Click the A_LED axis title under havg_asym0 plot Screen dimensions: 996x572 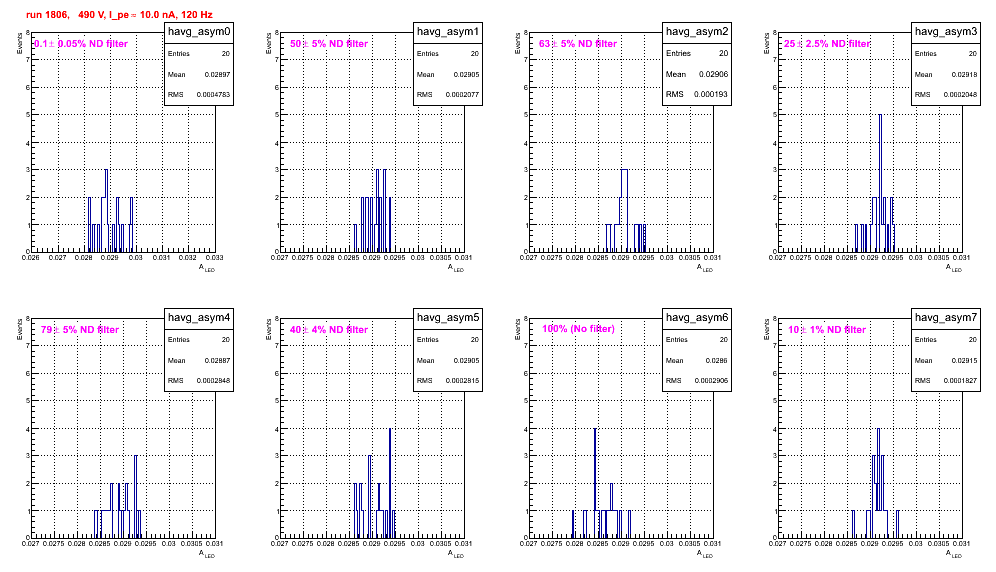pyautogui.click(x=207, y=268)
